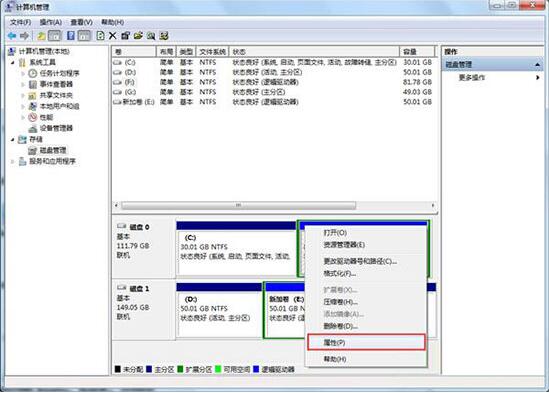Choose 删除卷(D)... in the context menu

tap(366, 326)
